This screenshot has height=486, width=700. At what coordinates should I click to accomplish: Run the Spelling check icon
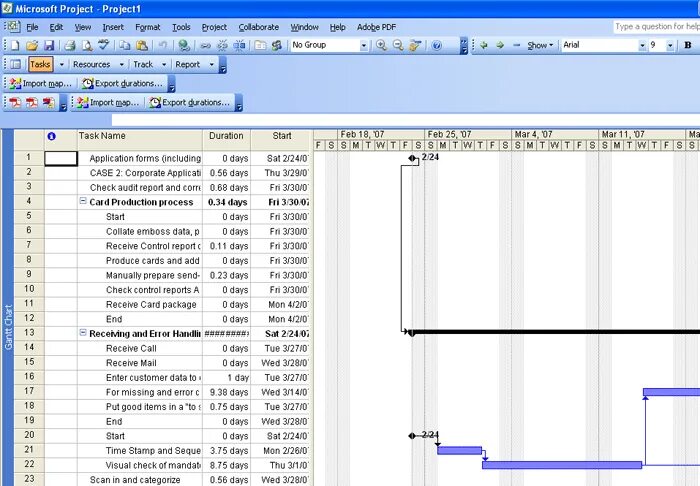104,45
